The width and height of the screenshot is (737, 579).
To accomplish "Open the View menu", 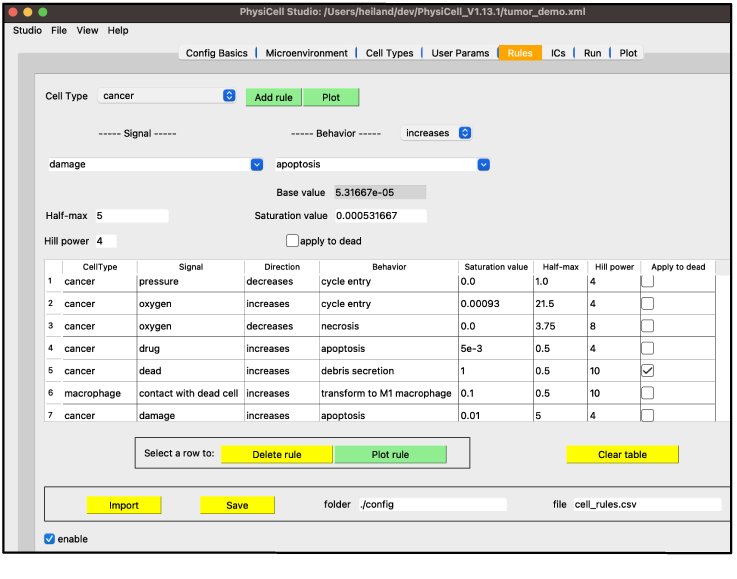I will 87,31.
